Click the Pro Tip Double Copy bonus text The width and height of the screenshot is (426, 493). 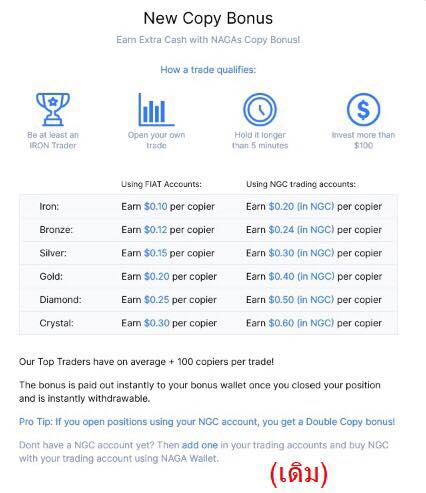click(207, 422)
